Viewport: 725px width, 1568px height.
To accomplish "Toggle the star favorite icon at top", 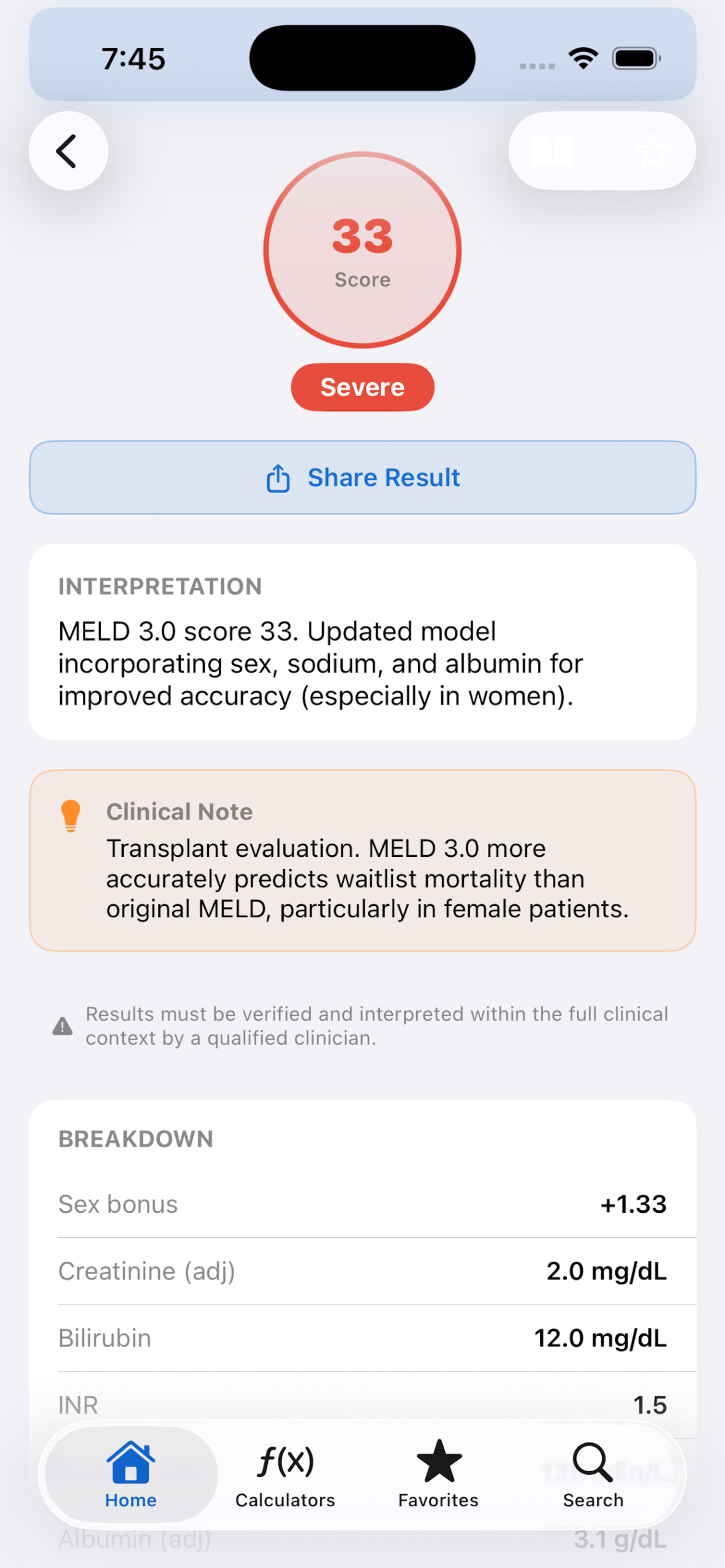I will (652, 151).
